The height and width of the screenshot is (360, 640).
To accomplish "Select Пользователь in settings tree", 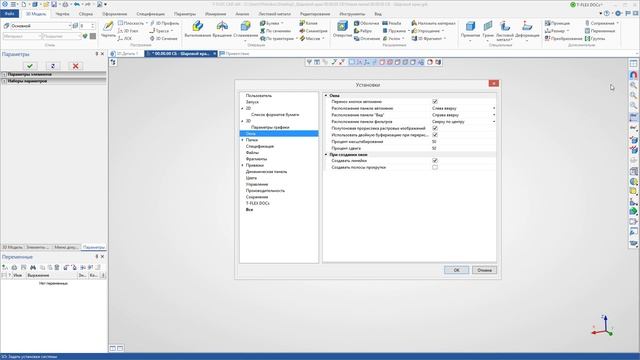I will pos(259,96).
